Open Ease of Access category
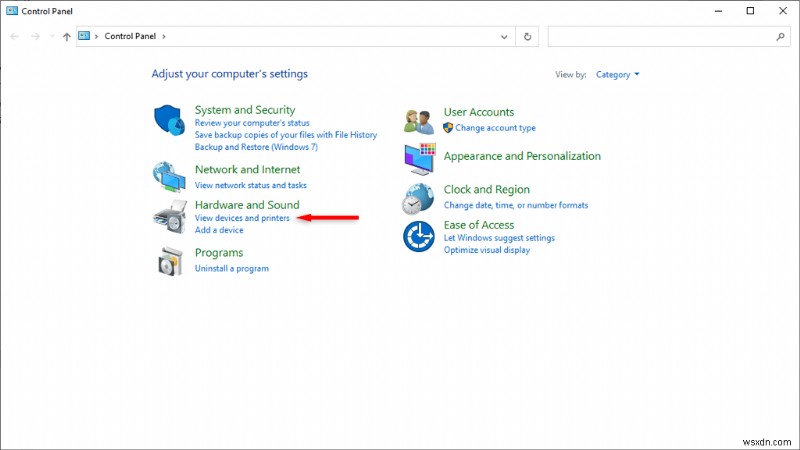Viewport: 800px width, 450px height. pos(479,225)
